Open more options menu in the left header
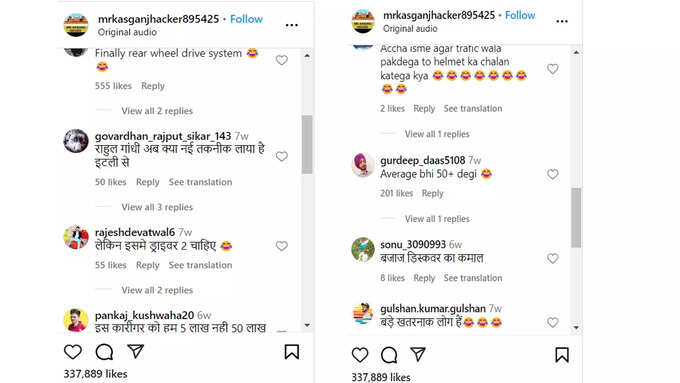 (x=292, y=25)
